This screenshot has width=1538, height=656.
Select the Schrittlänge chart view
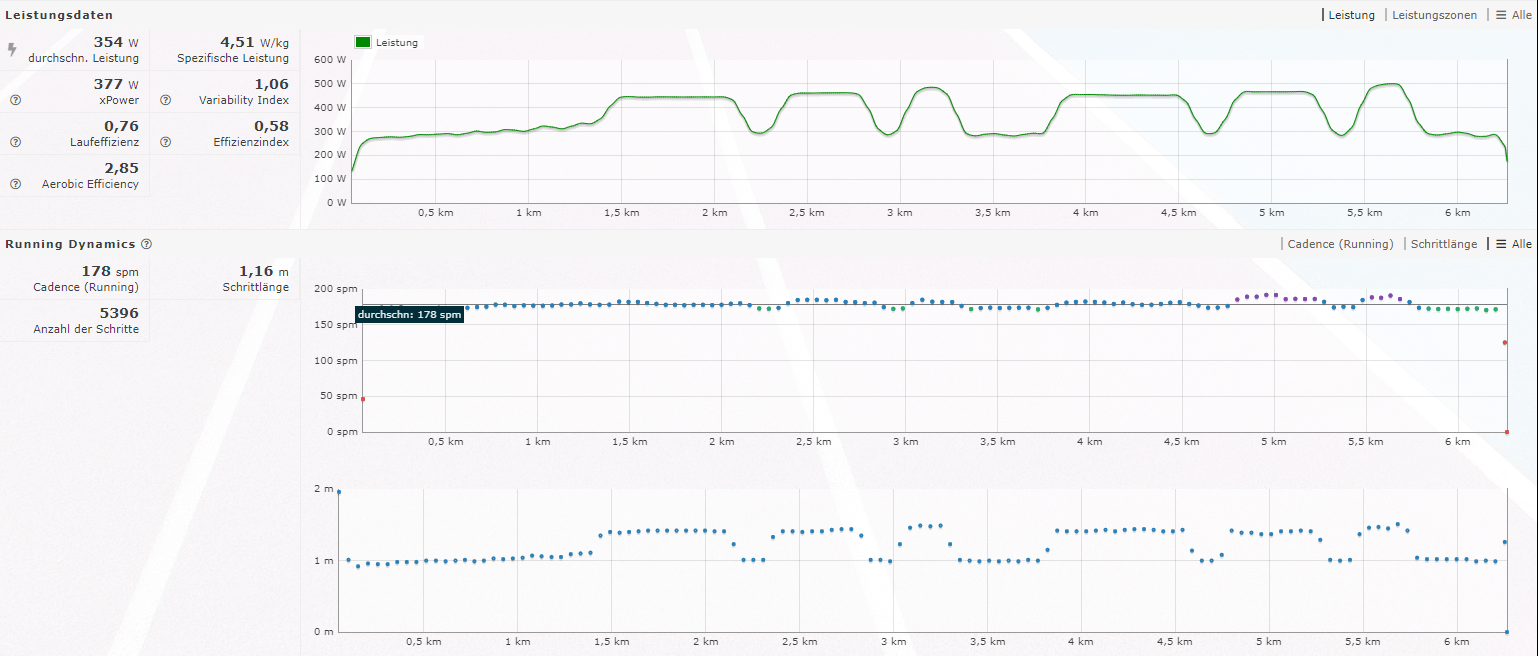pyautogui.click(x=1444, y=244)
